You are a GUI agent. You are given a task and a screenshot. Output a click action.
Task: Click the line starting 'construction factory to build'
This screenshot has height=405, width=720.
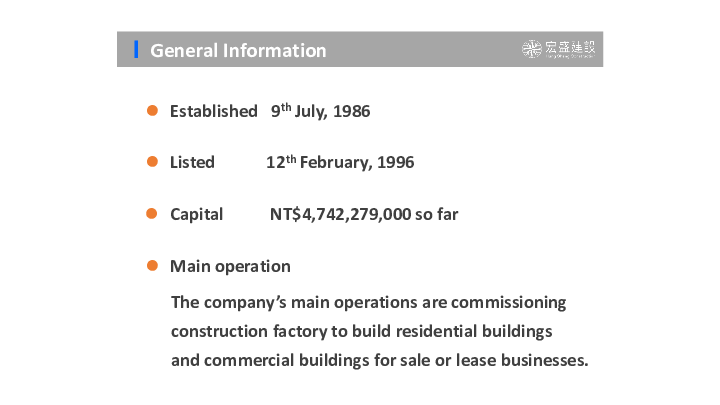click(362, 330)
